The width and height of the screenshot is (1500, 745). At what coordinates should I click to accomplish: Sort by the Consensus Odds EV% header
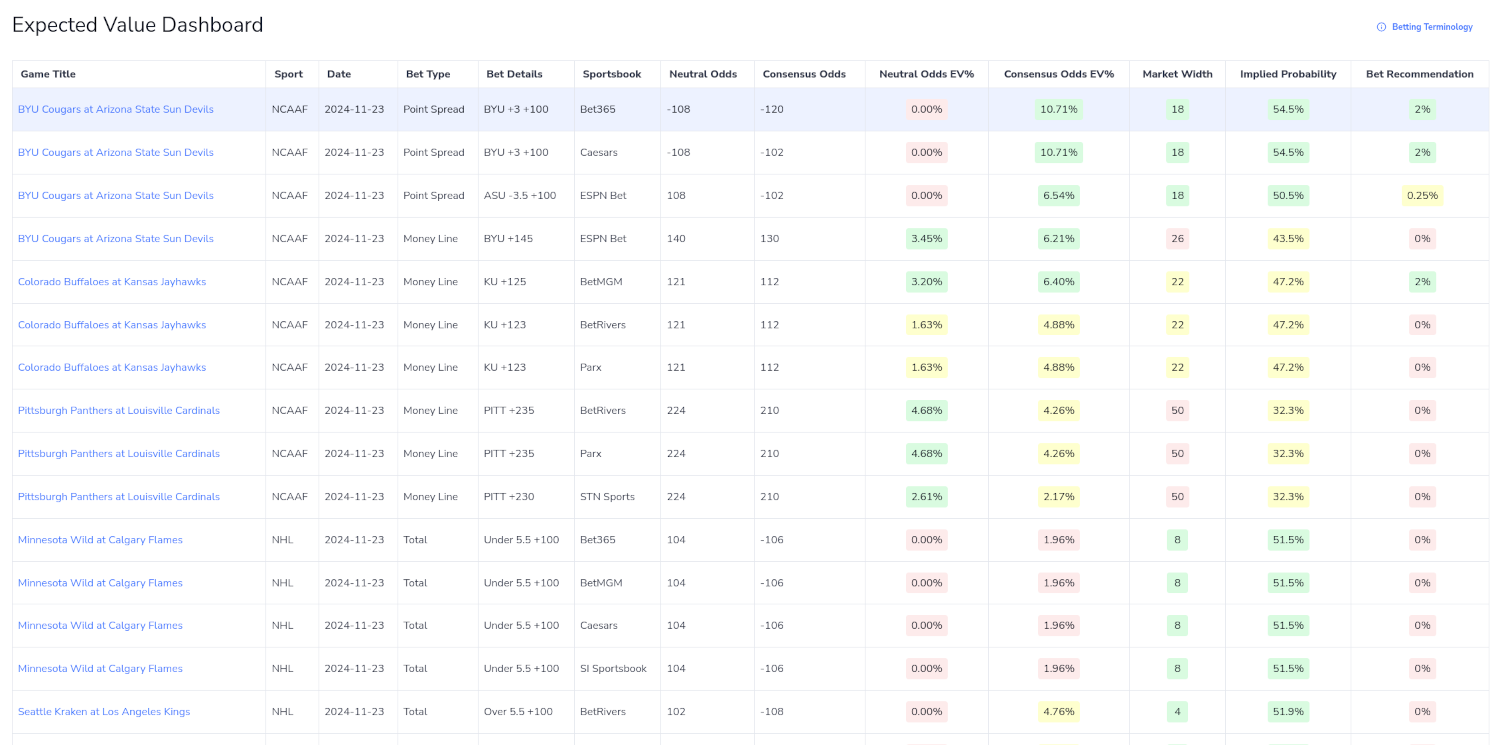(1059, 73)
